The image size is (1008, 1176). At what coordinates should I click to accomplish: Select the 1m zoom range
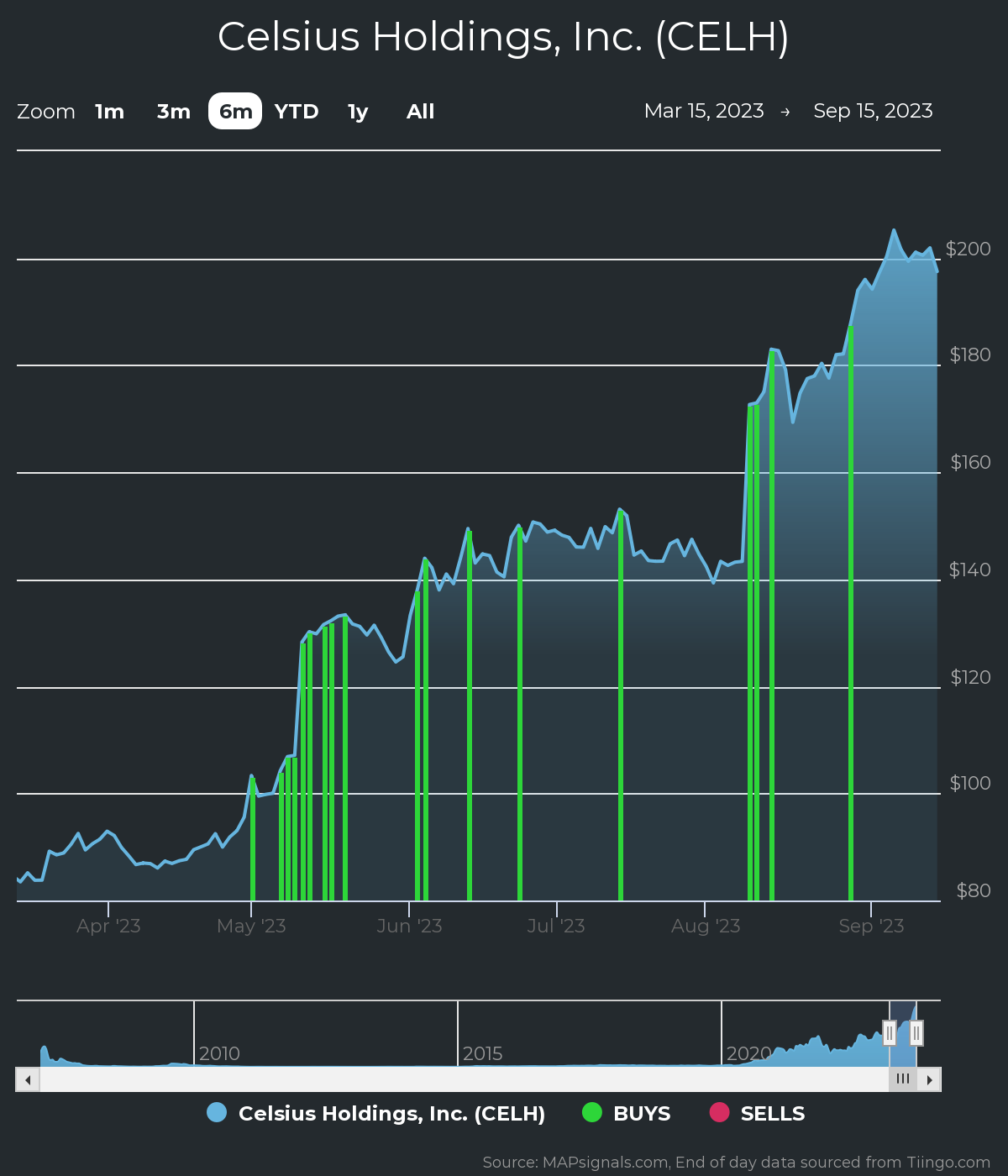(109, 112)
